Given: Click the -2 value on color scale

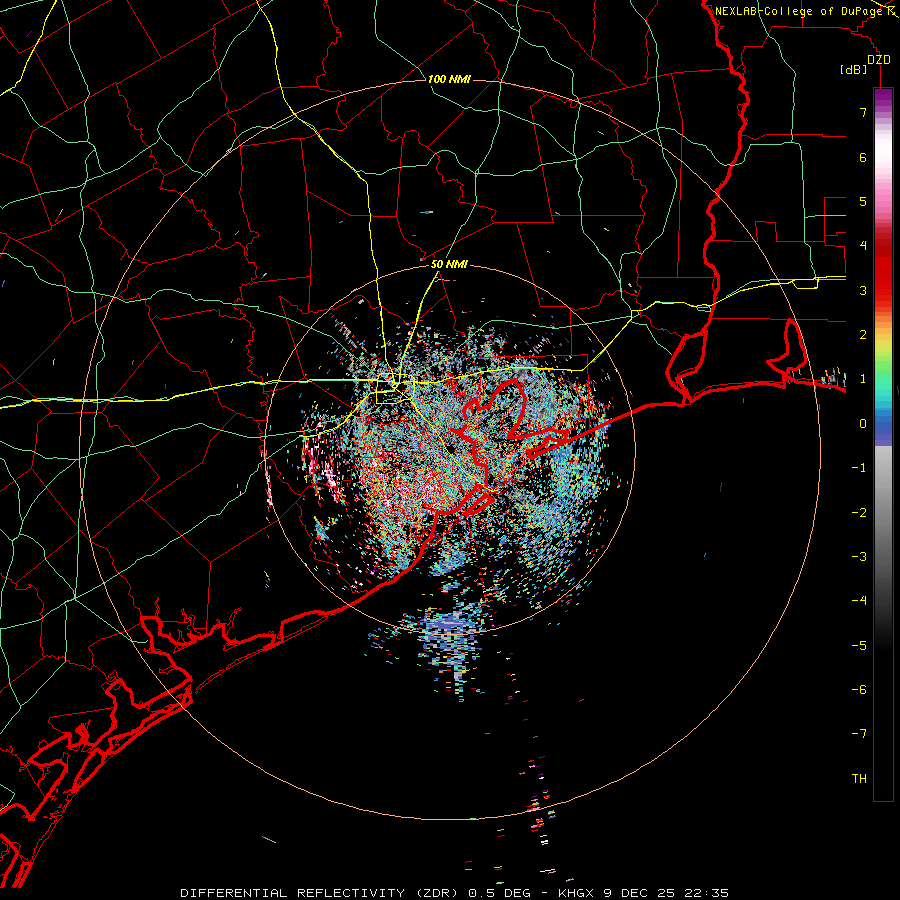Looking at the screenshot, I should click(859, 512).
